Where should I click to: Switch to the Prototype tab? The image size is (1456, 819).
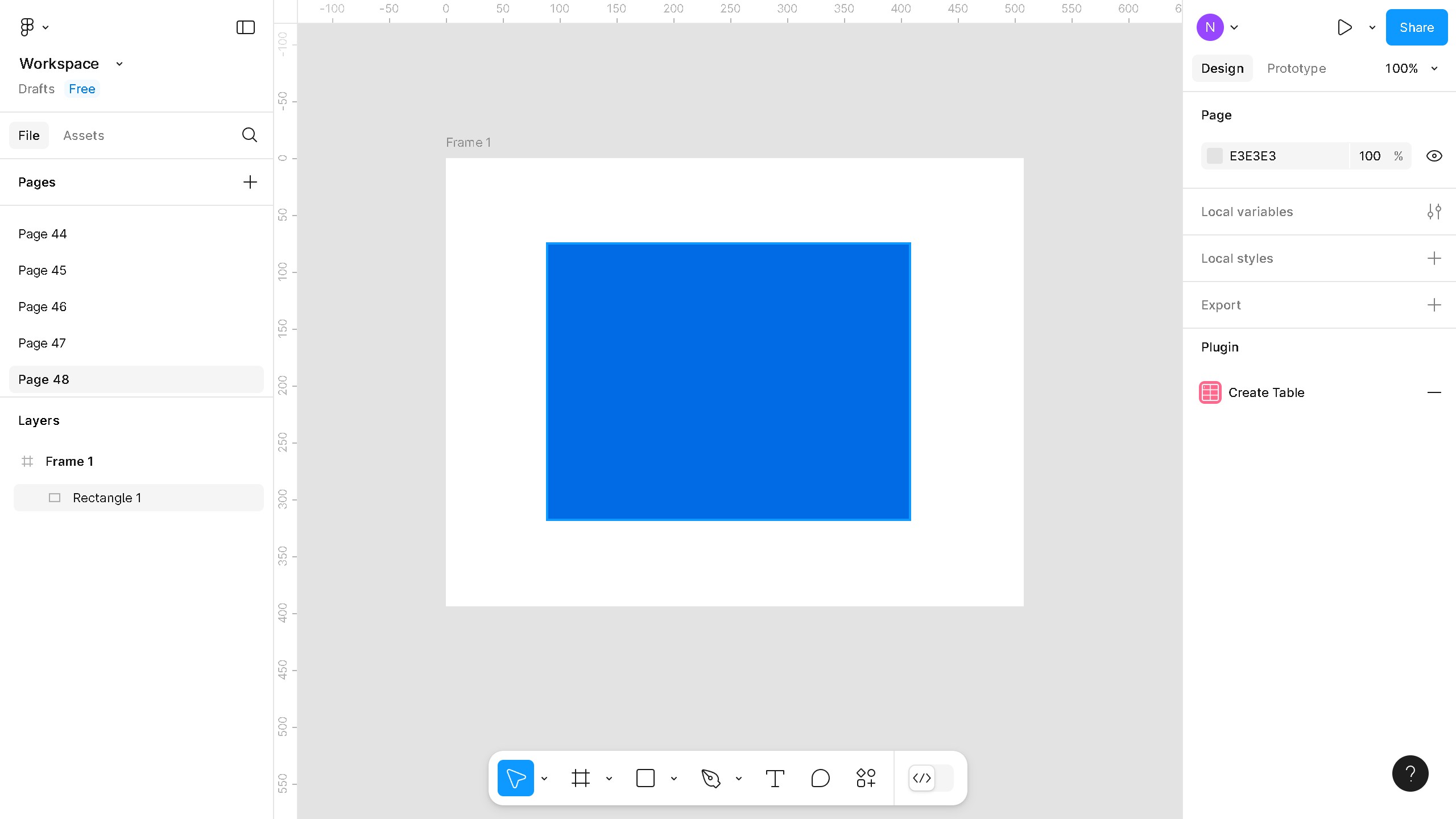(x=1296, y=68)
